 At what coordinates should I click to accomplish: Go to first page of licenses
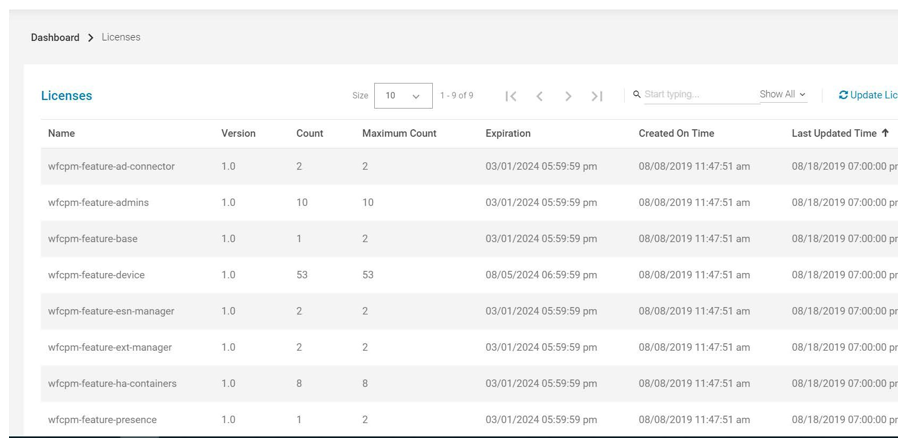pyautogui.click(x=511, y=96)
